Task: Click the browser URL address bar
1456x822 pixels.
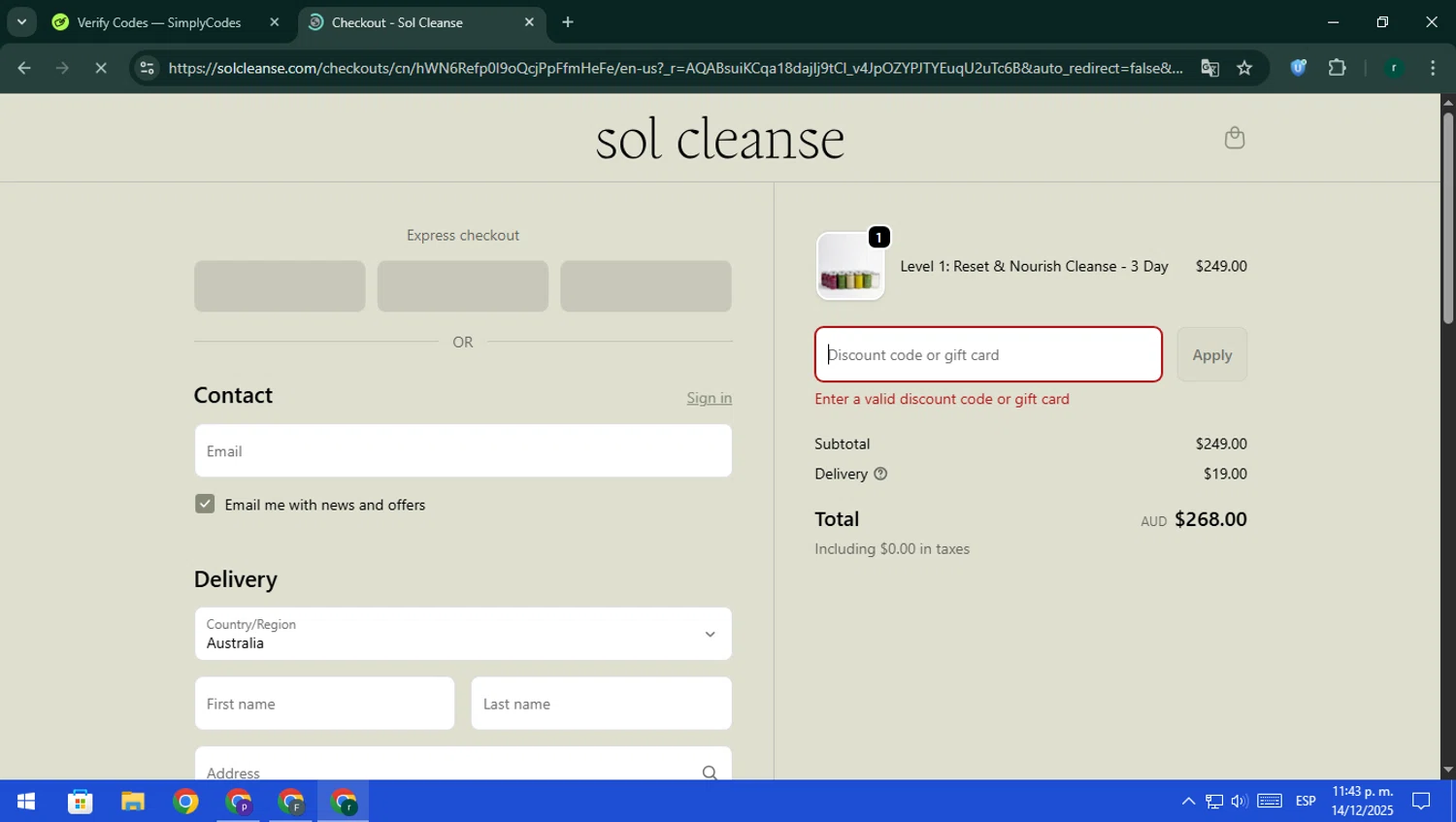Action: (675, 68)
